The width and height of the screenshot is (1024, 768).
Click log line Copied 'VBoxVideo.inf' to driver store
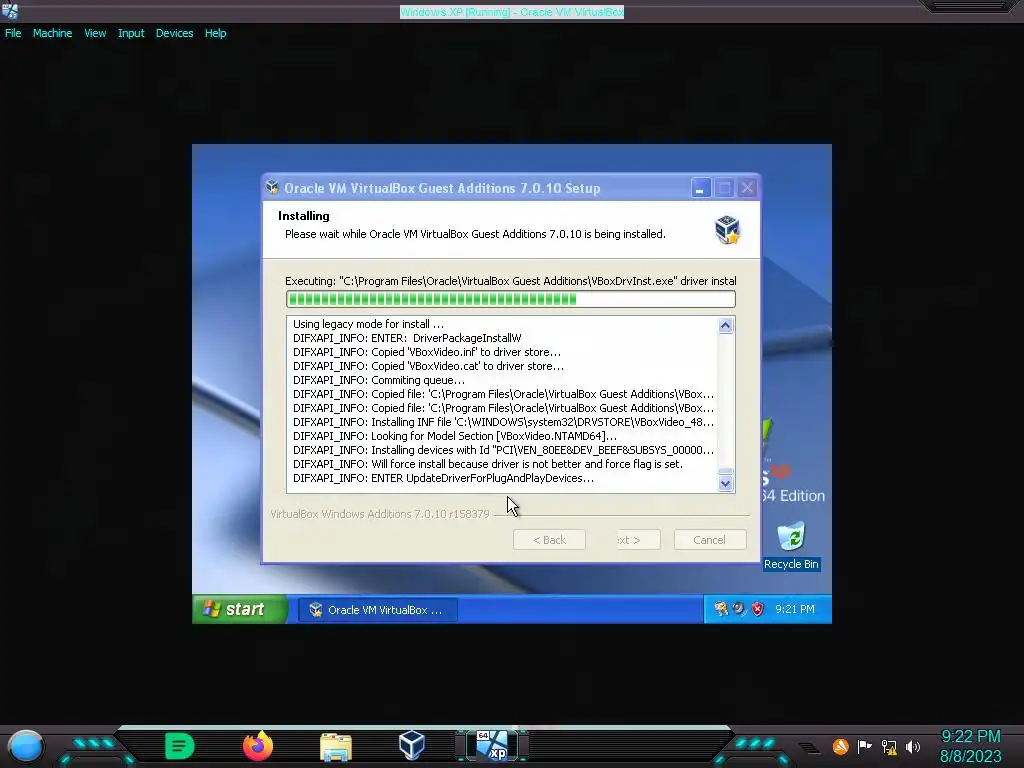(426, 352)
